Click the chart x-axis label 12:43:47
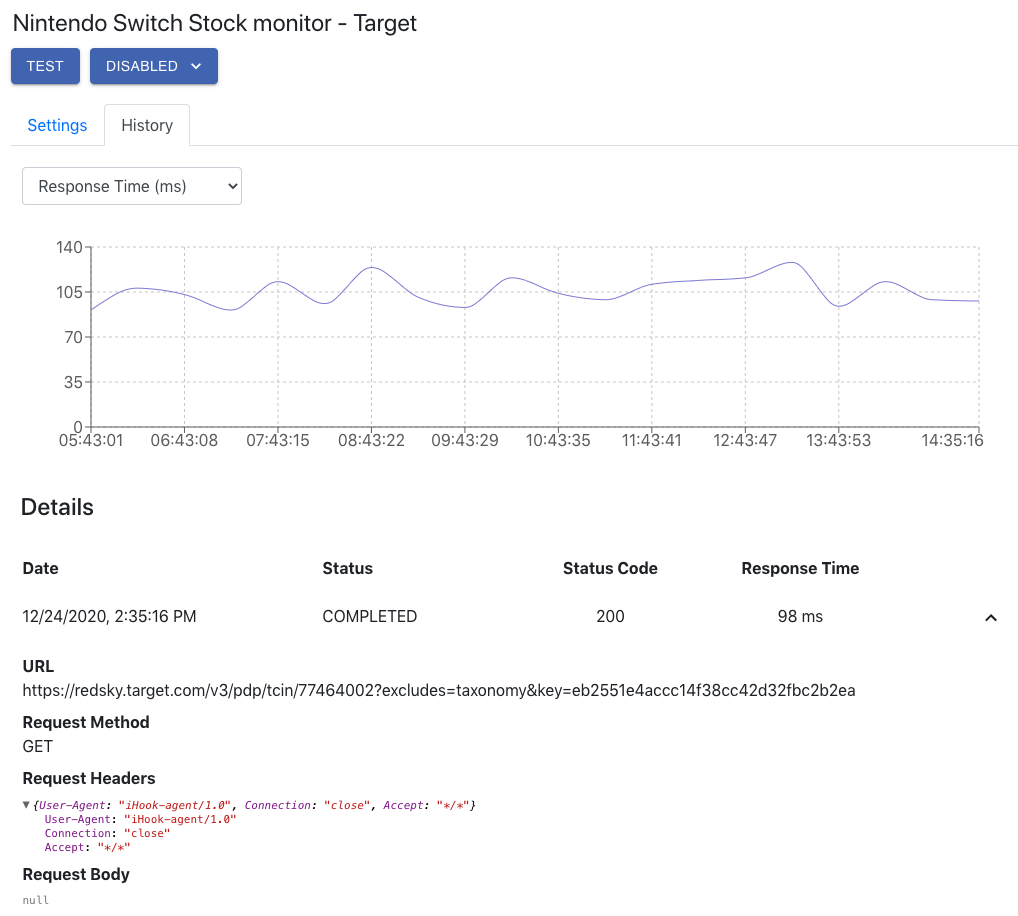The width and height of the screenshot is (1018, 916). [745, 441]
